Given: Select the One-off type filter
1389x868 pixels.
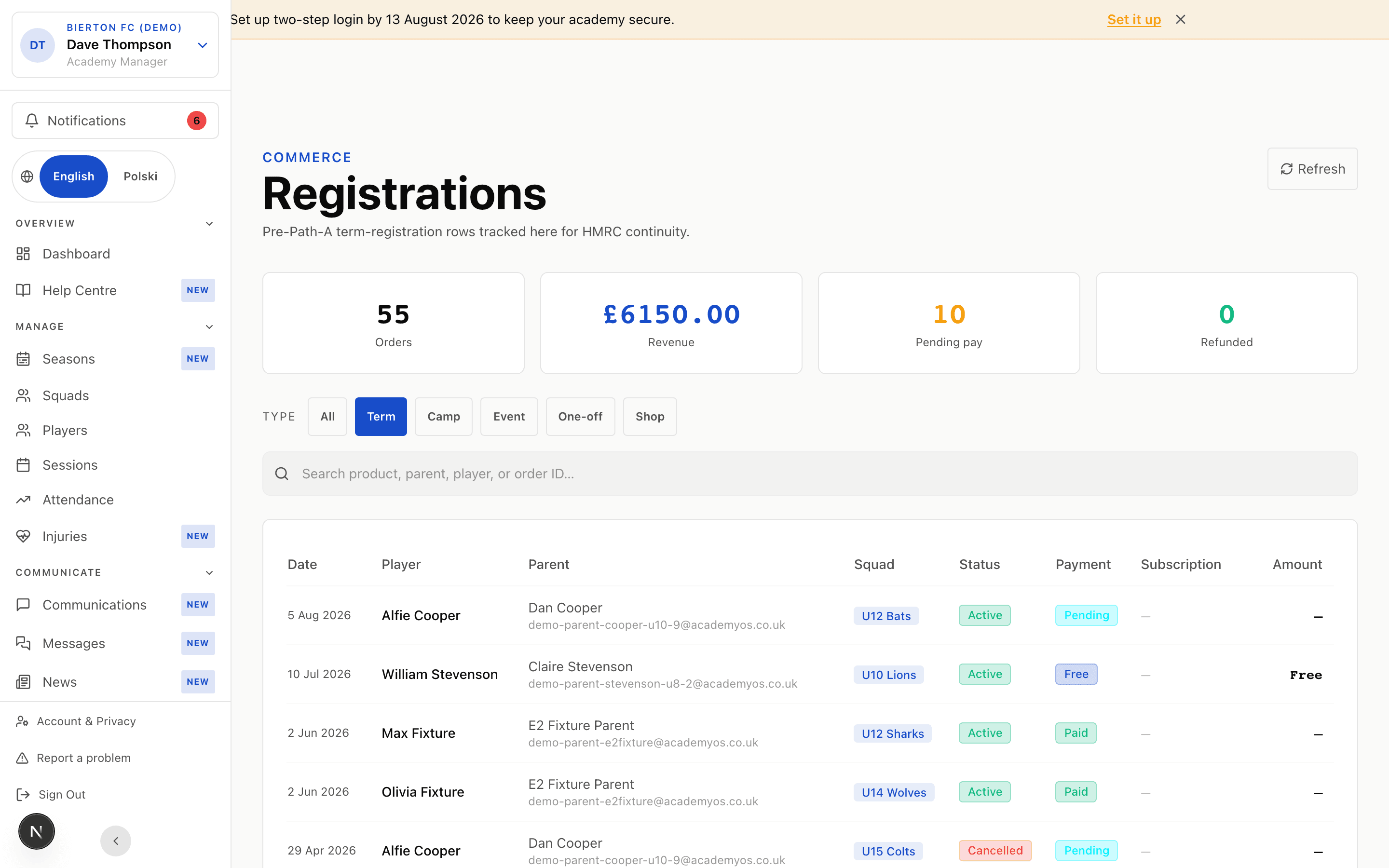Looking at the screenshot, I should click(x=580, y=416).
